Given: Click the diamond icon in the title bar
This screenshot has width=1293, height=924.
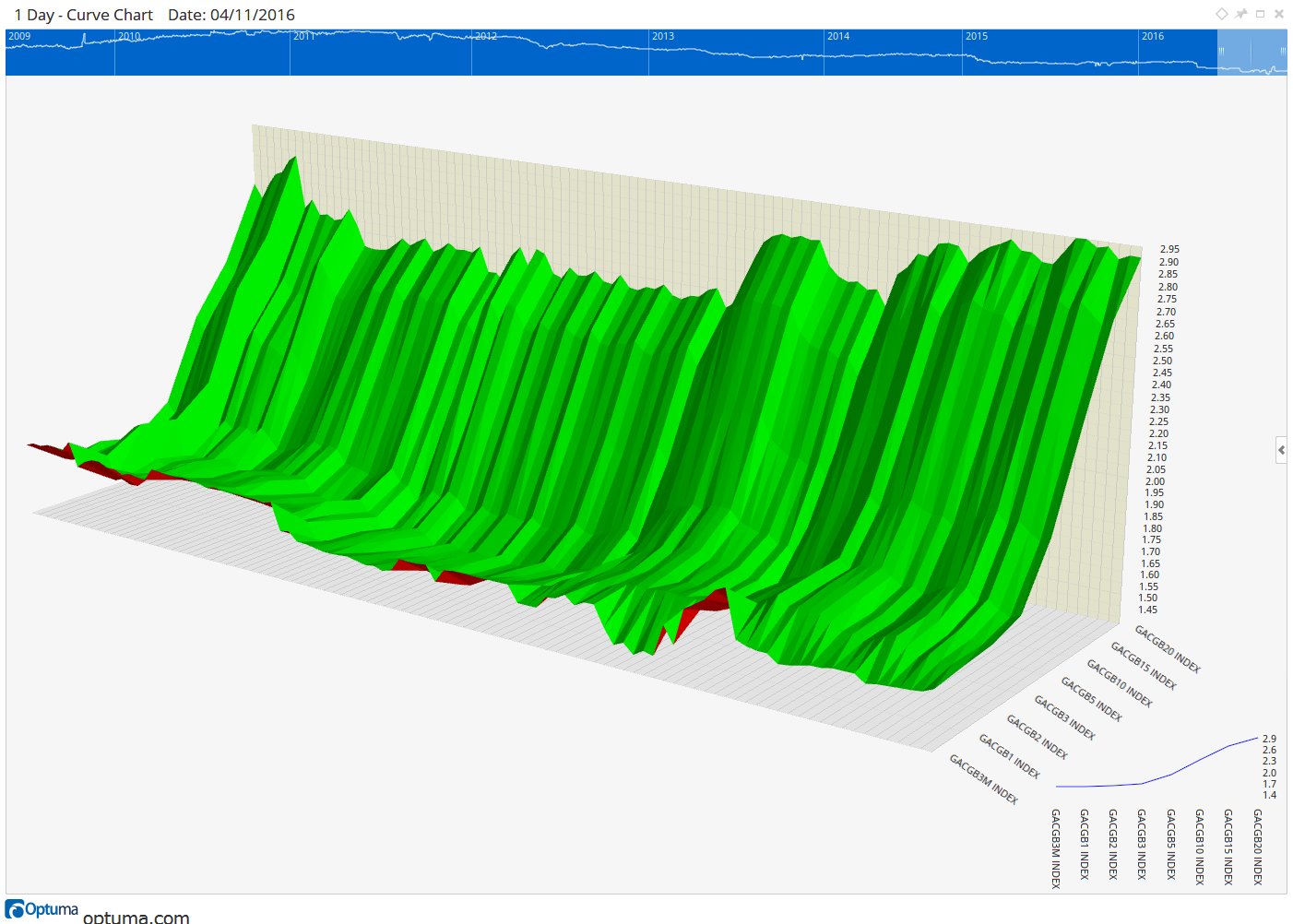Looking at the screenshot, I should [x=1221, y=14].
